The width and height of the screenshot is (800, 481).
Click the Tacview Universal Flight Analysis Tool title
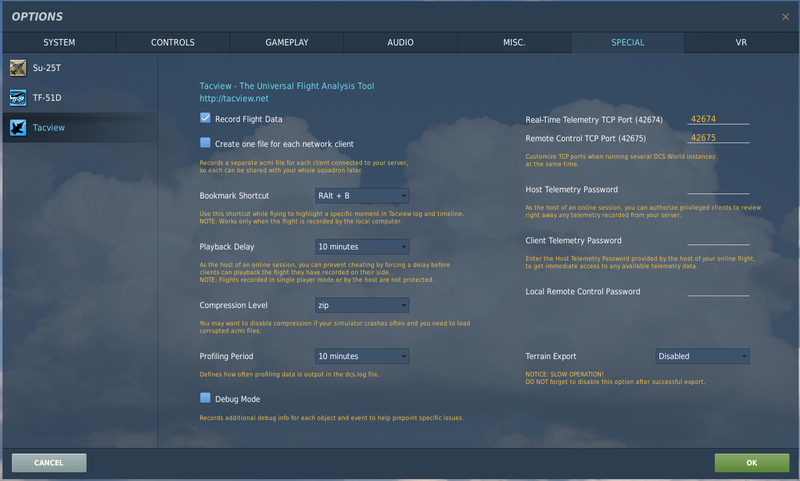(287, 86)
